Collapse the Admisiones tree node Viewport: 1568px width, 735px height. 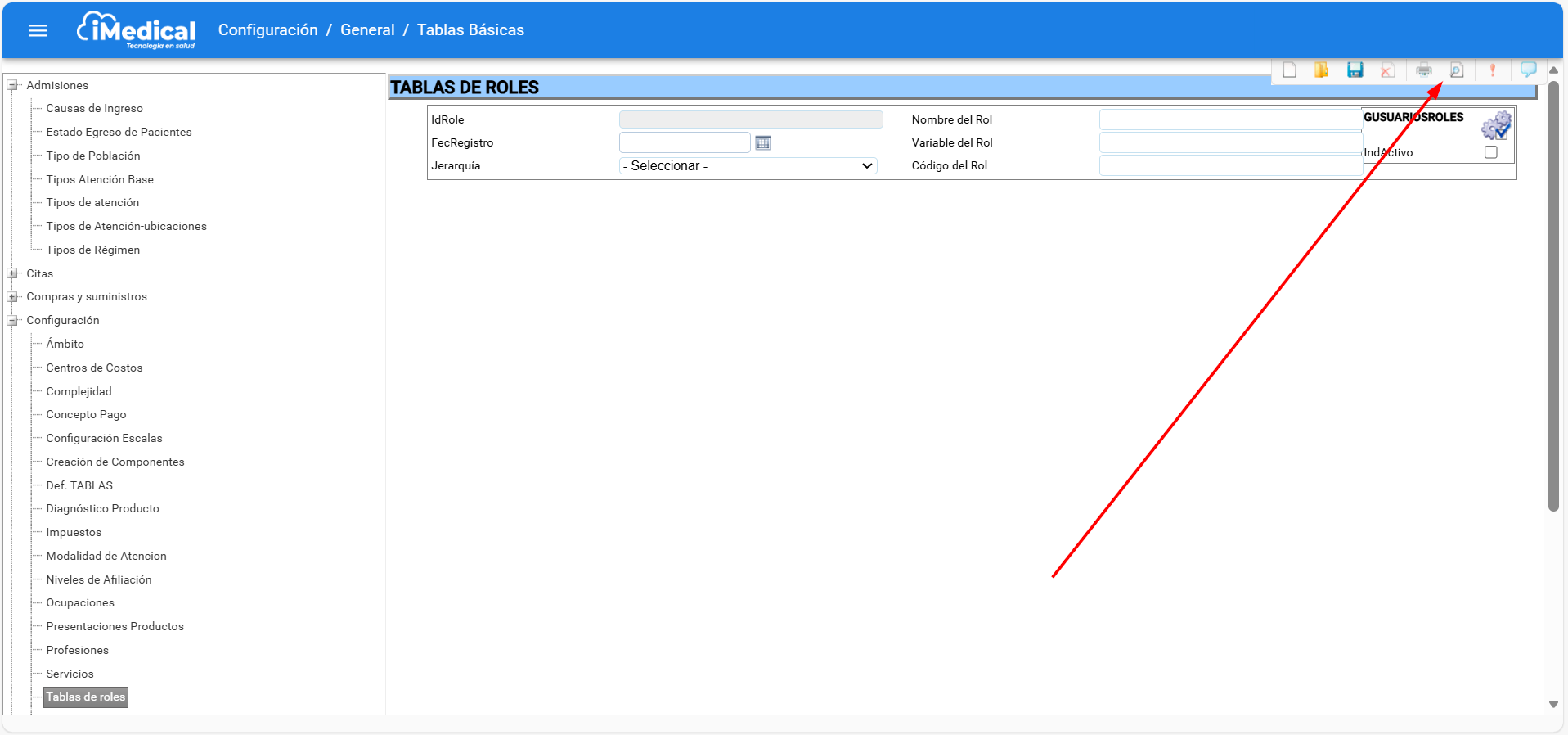click(x=12, y=85)
